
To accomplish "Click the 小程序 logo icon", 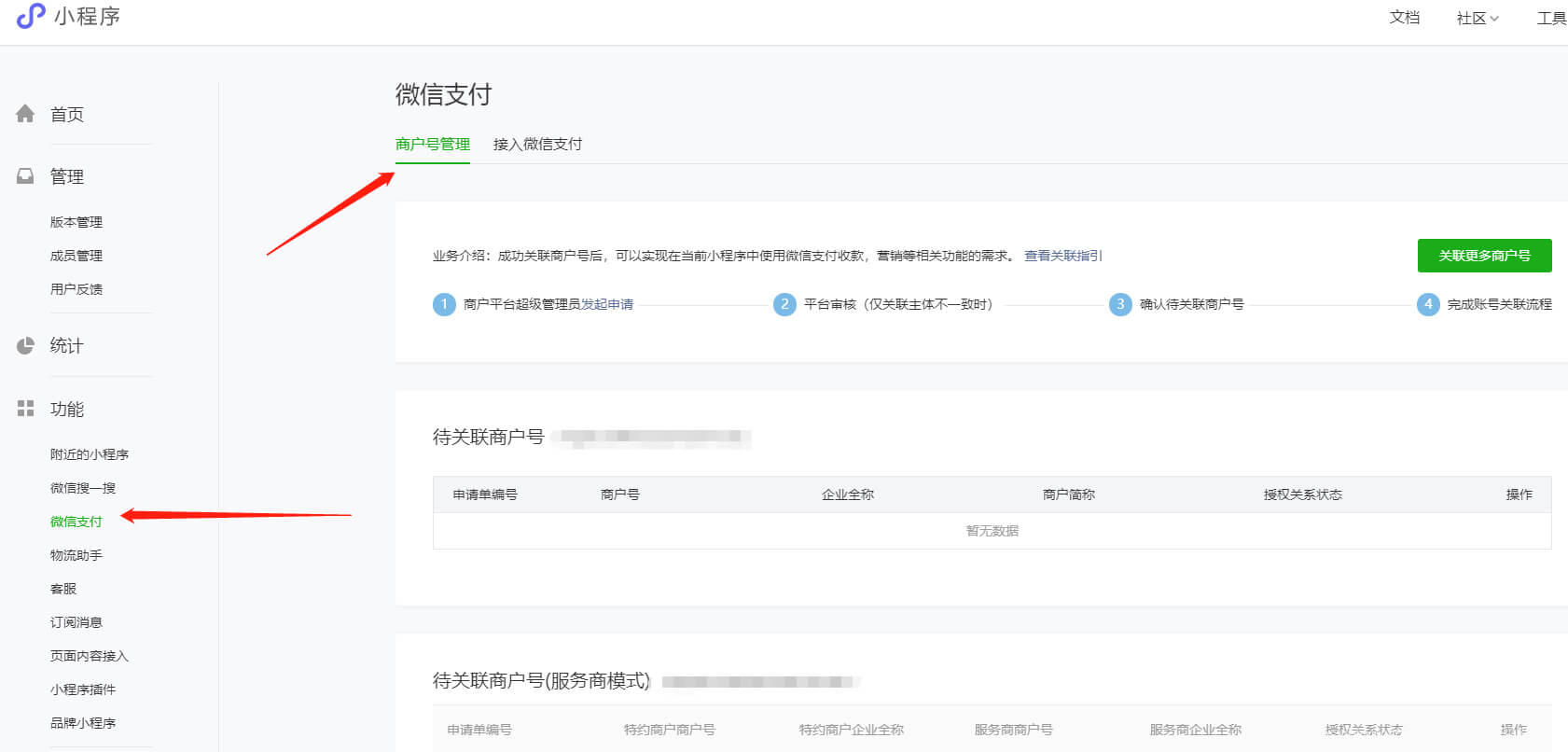I will pyautogui.click(x=31, y=16).
